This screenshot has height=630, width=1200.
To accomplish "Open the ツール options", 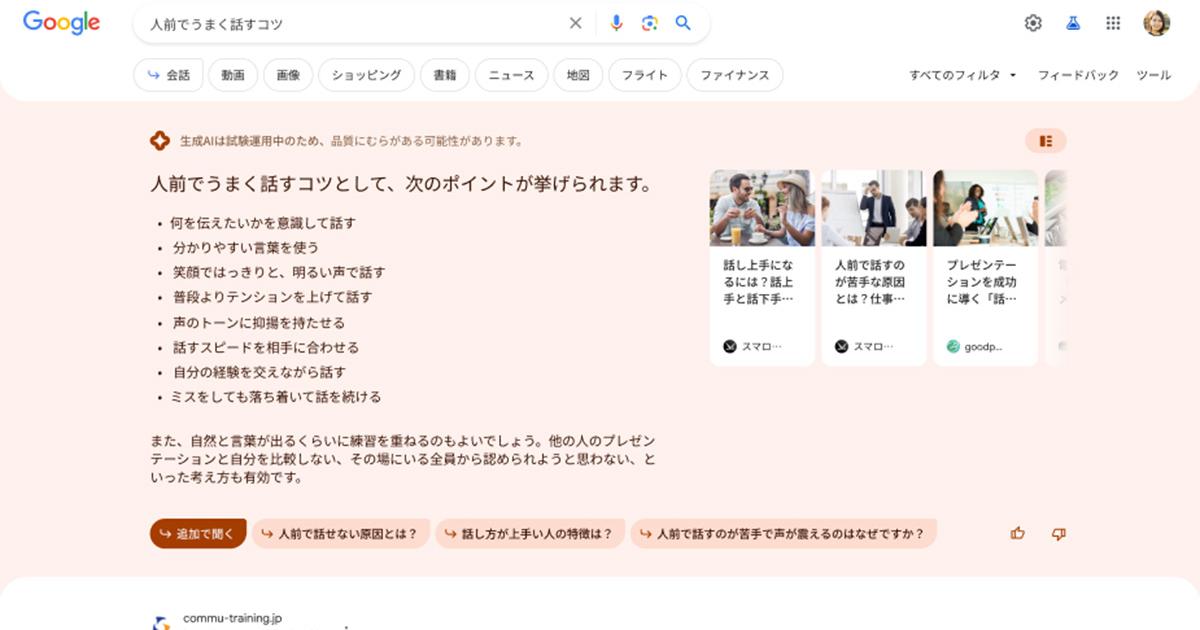I will pos(1153,75).
